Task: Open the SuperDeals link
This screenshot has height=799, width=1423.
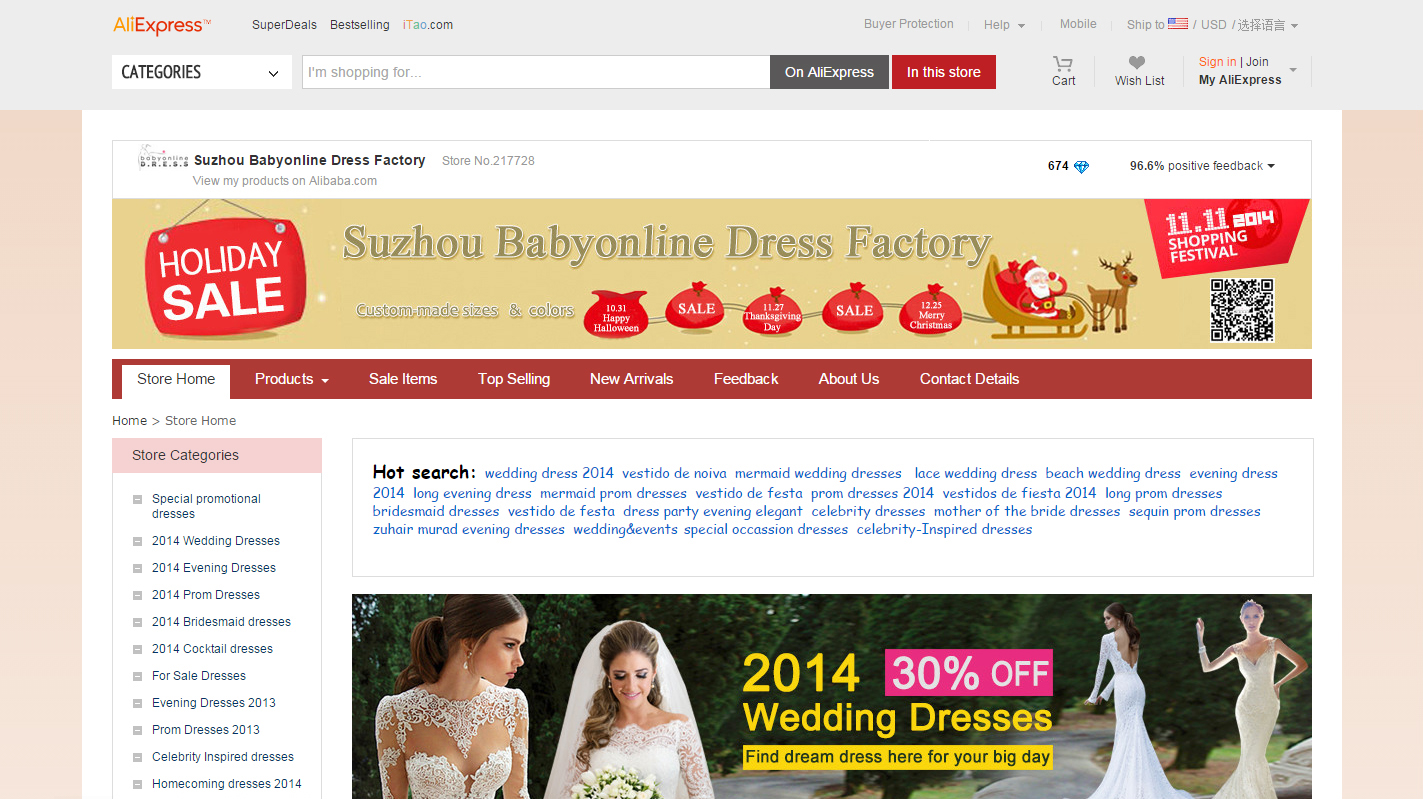Action: (x=283, y=25)
